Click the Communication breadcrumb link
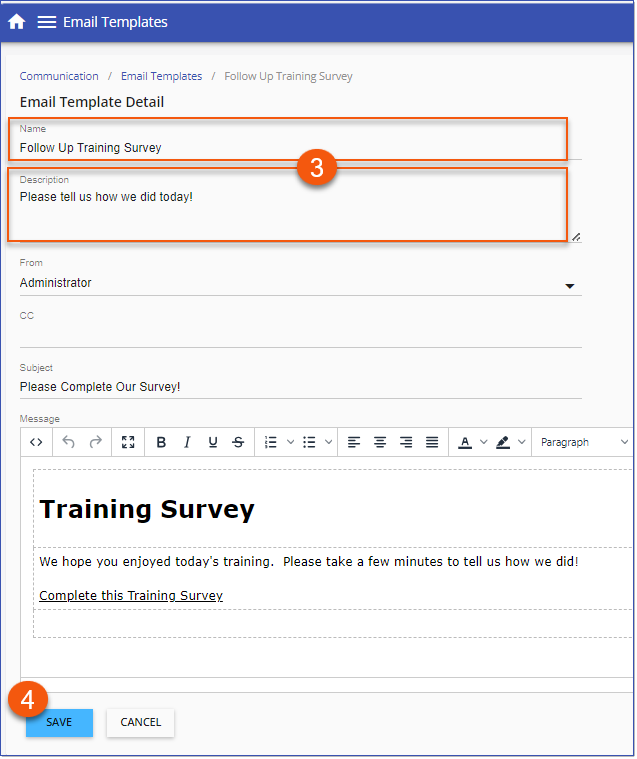Screen dimensions: 637x759 point(59,76)
